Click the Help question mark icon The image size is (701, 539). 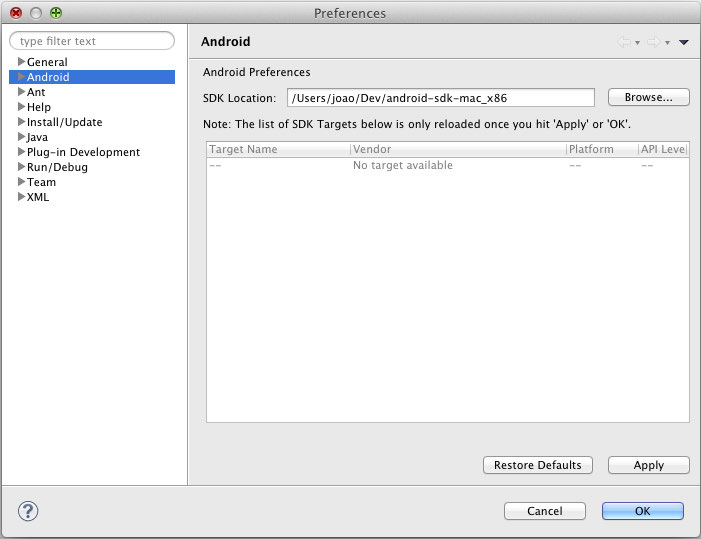(27, 511)
